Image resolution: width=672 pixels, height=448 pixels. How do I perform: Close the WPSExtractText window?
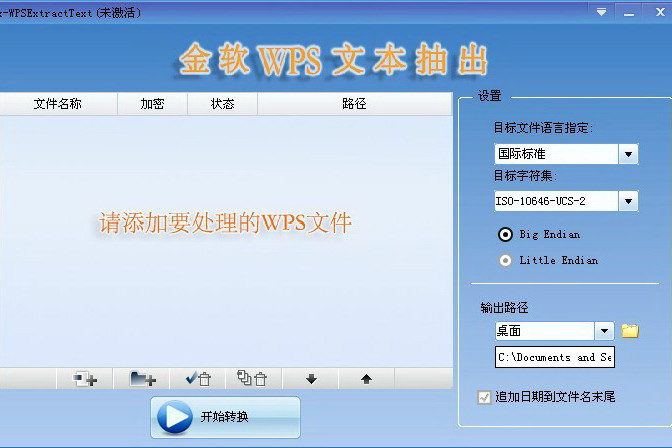pos(660,12)
